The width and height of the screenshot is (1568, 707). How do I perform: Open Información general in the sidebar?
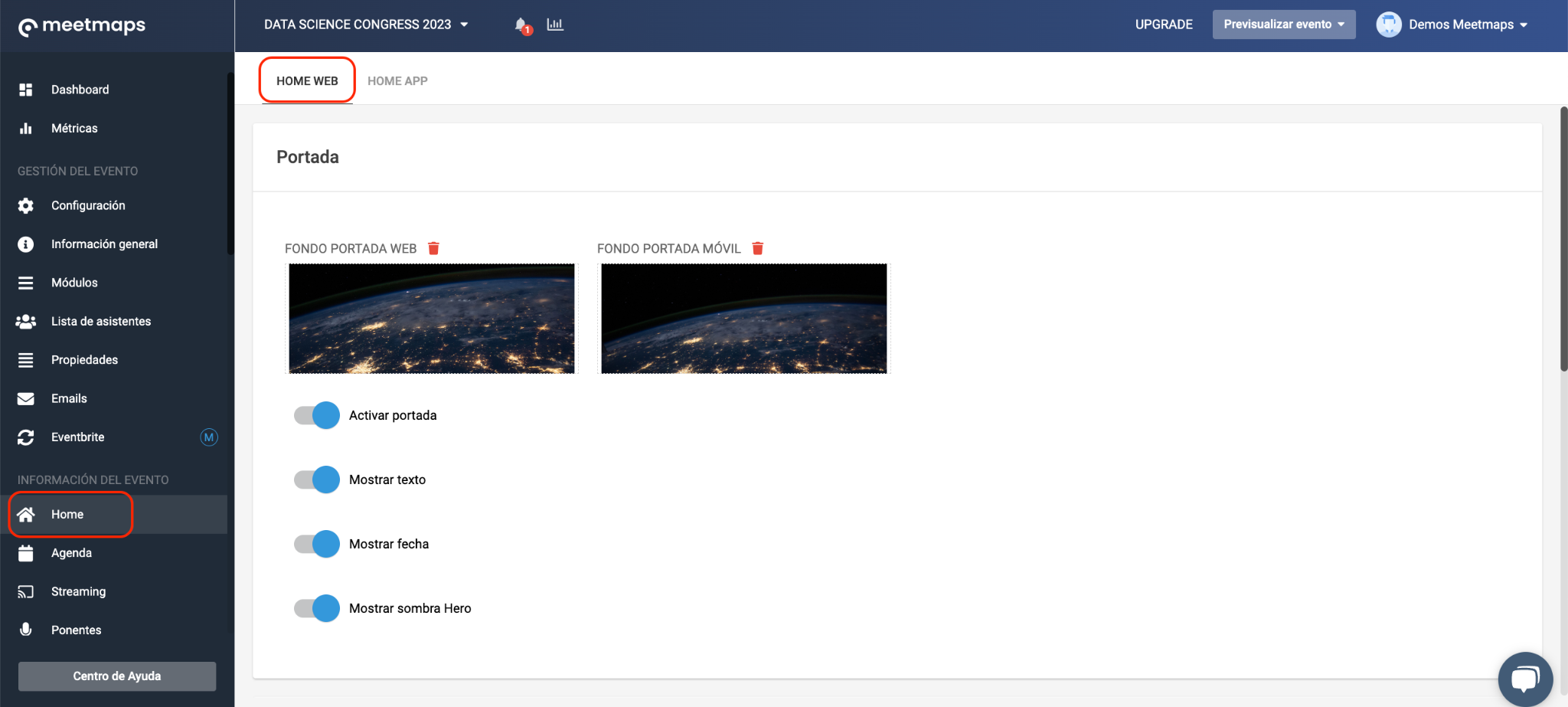pos(114,244)
